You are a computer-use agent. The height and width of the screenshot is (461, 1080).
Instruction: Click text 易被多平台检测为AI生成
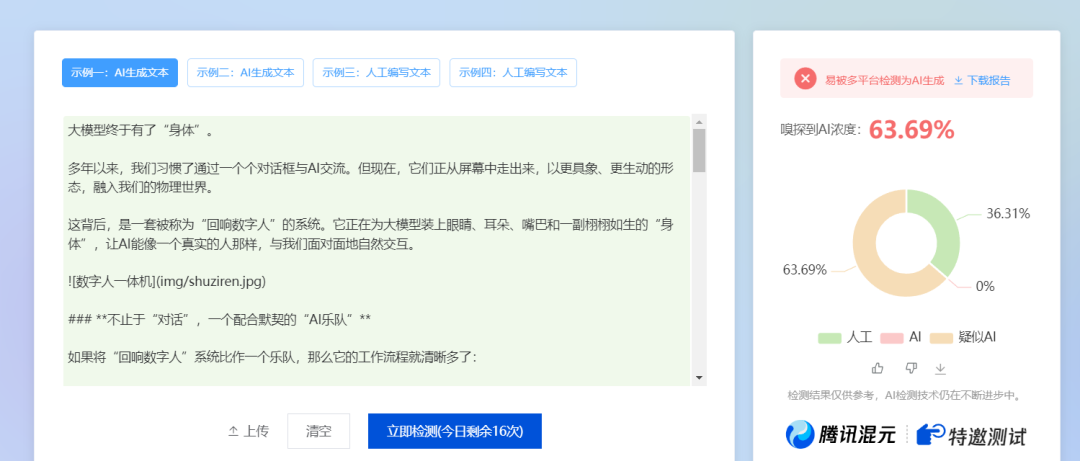coord(884,80)
